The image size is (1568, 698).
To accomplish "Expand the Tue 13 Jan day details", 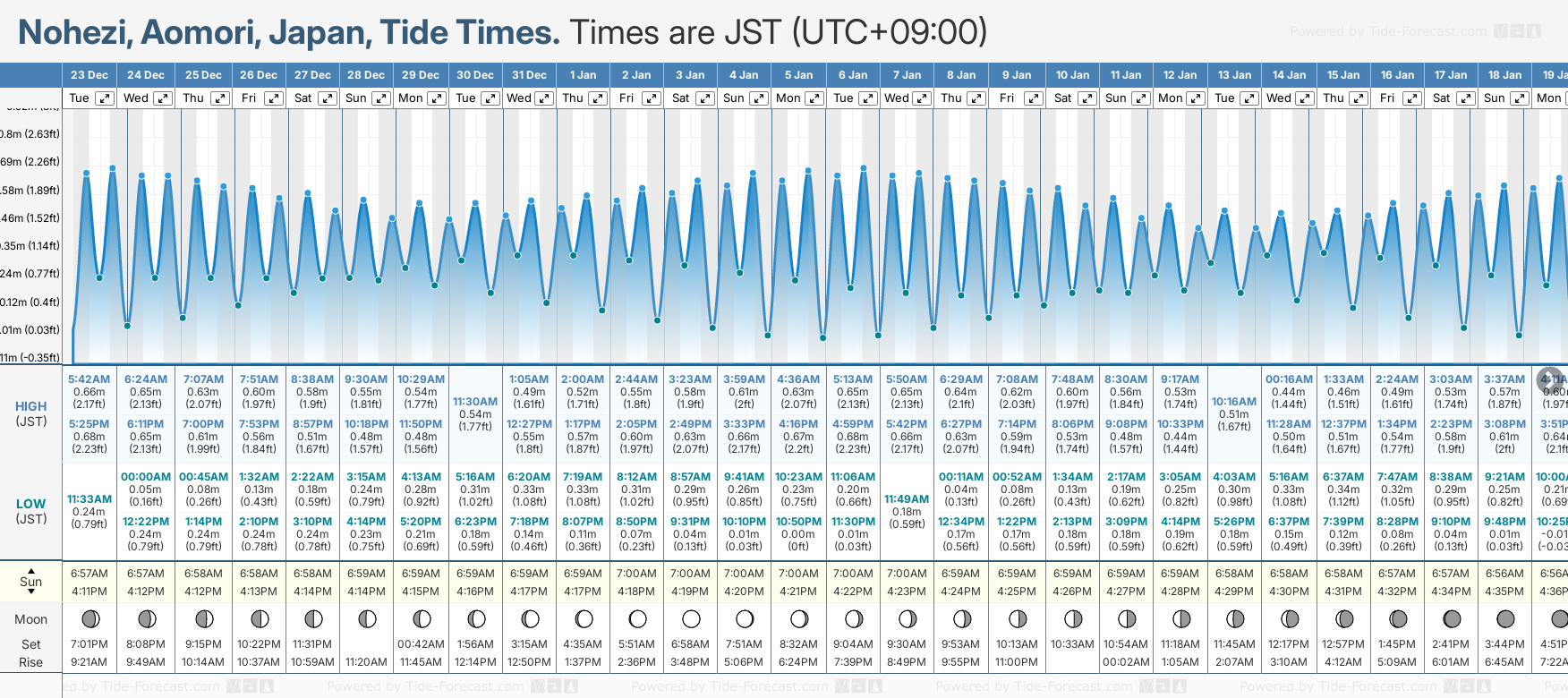I will 1249,98.
